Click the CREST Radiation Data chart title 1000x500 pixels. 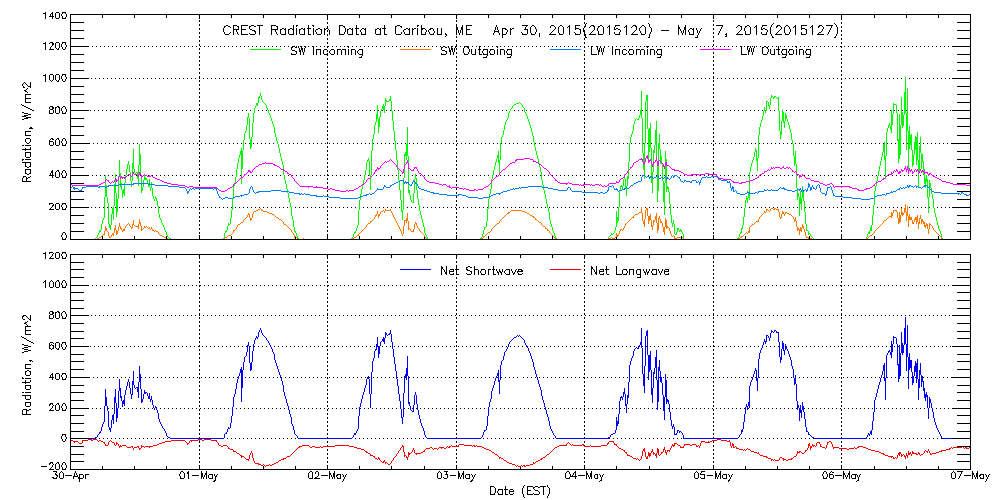pos(530,30)
